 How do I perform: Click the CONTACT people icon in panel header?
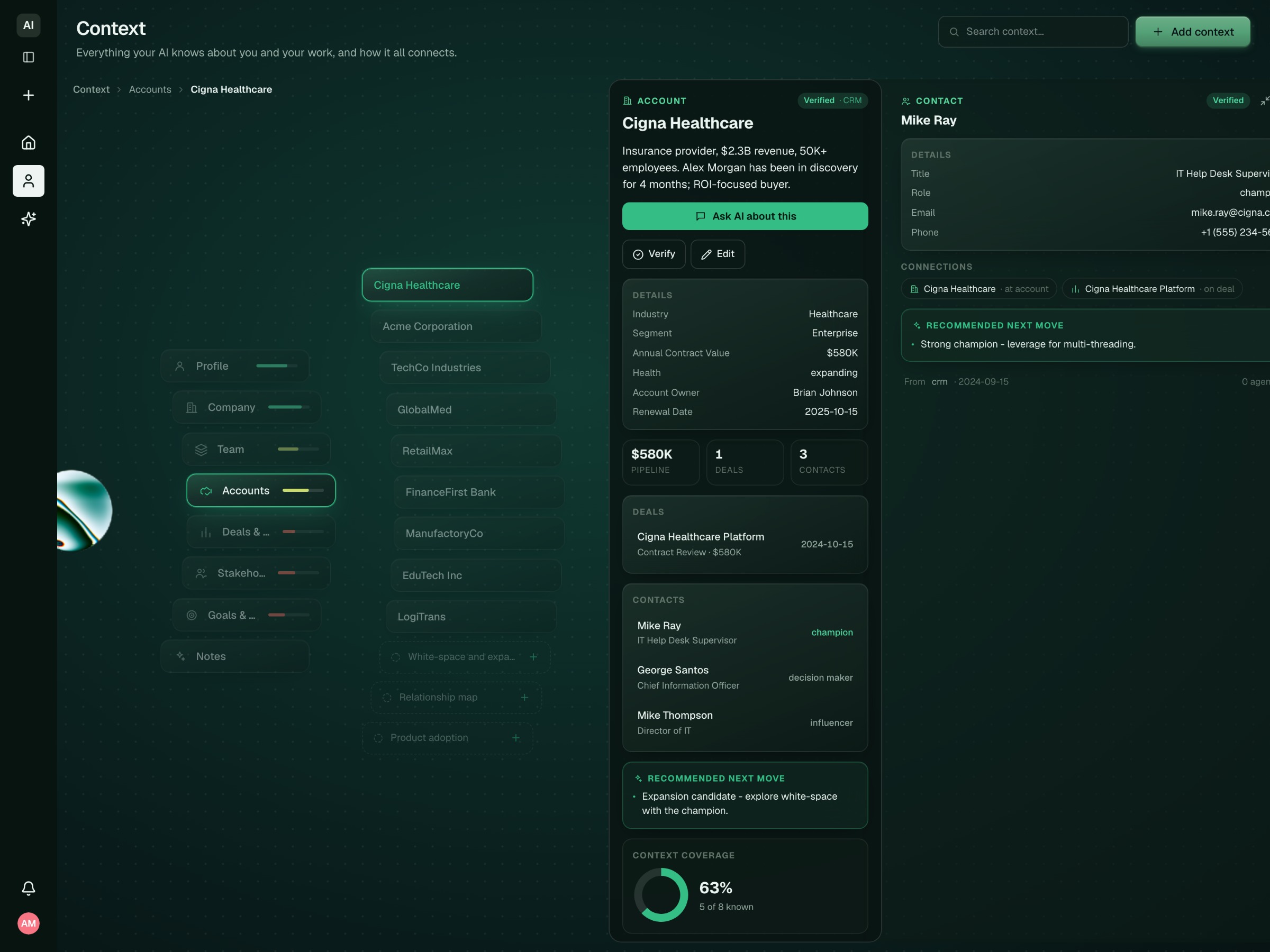click(x=906, y=101)
